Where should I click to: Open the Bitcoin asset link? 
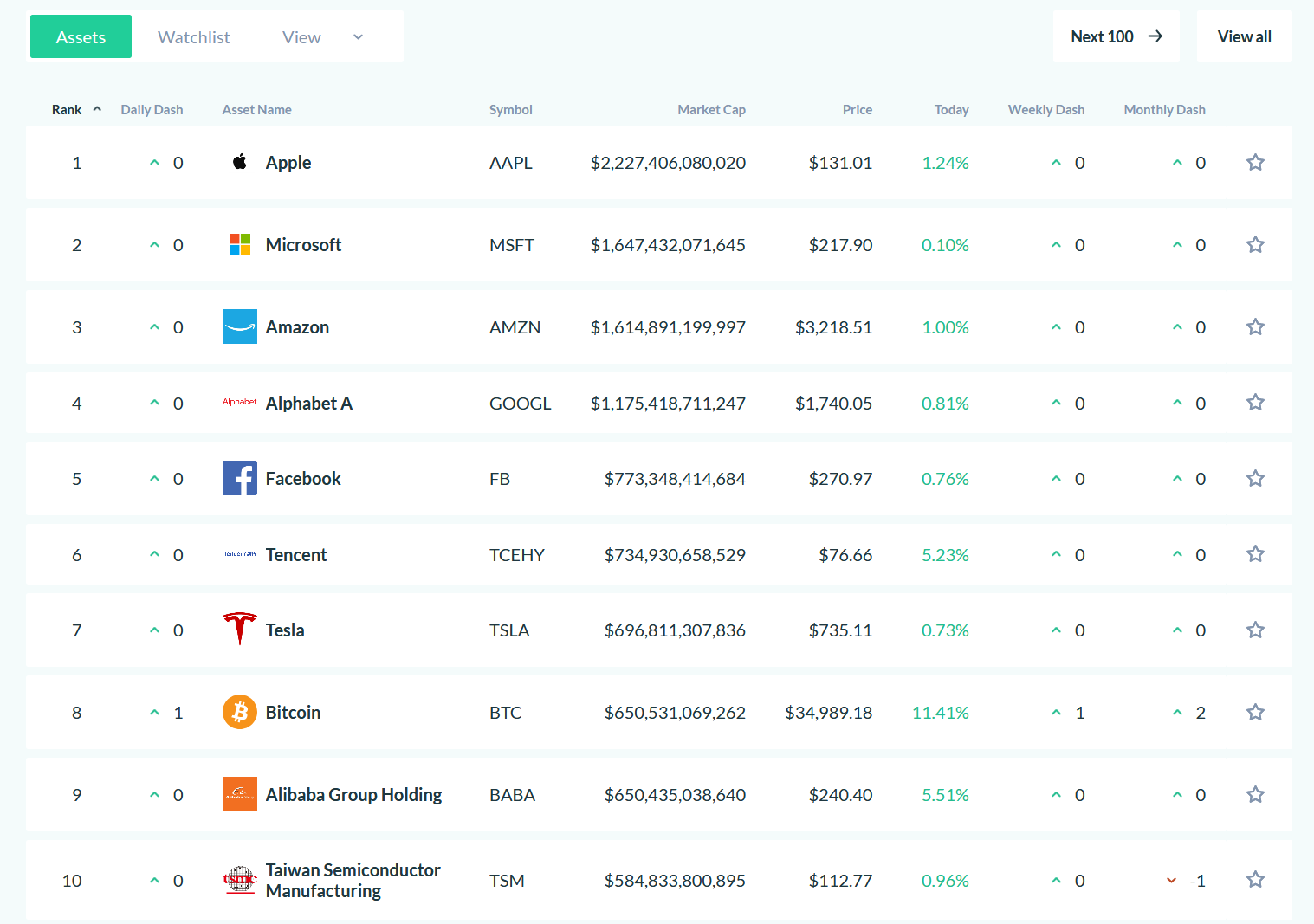click(293, 713)
